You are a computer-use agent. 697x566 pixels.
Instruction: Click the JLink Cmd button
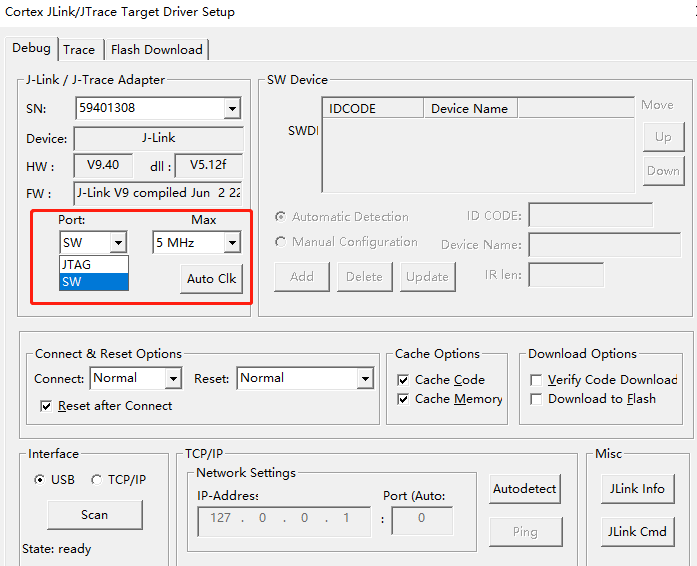637,532
